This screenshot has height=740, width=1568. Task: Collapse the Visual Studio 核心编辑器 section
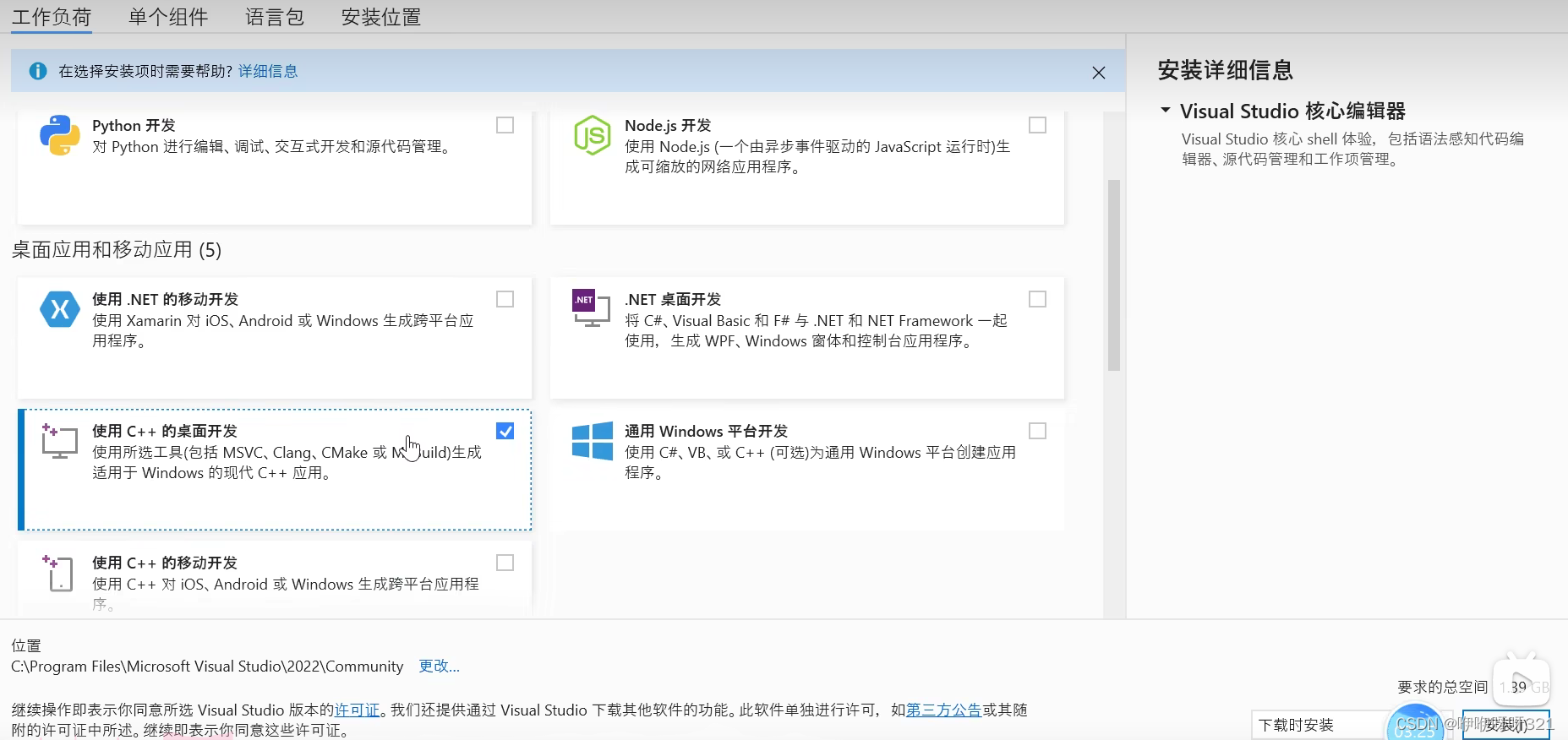(x=1166, y=111)
